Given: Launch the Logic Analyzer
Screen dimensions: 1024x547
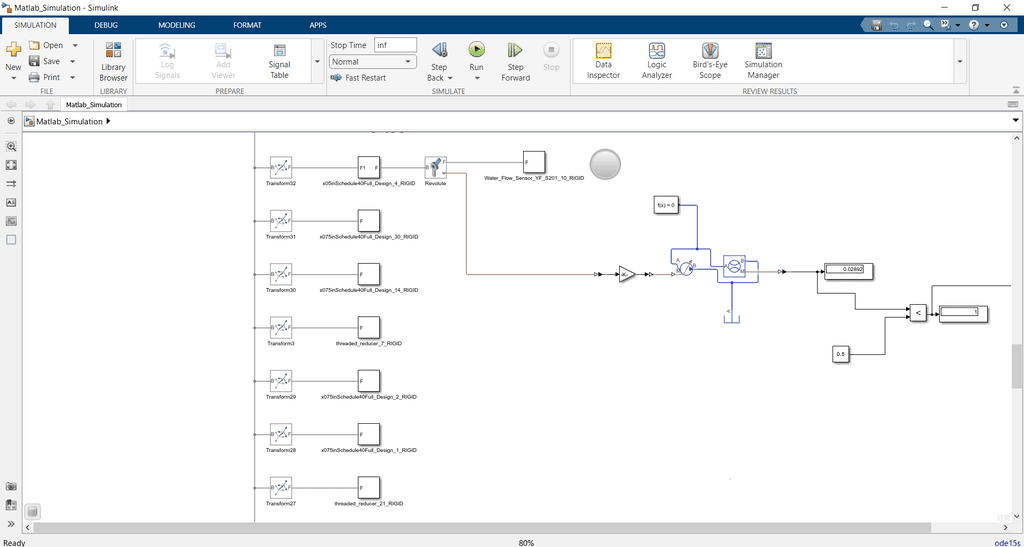Looking at the screenshot, I should (x=656, y=60).
